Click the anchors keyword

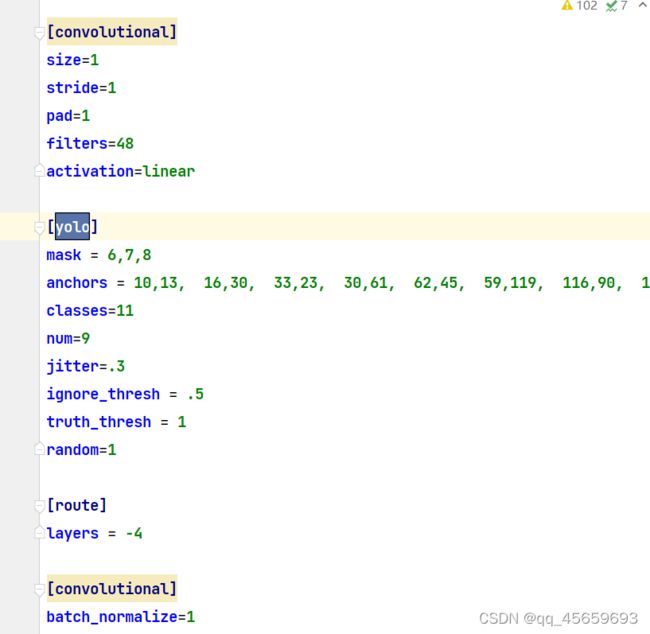(x=77, y=283)
